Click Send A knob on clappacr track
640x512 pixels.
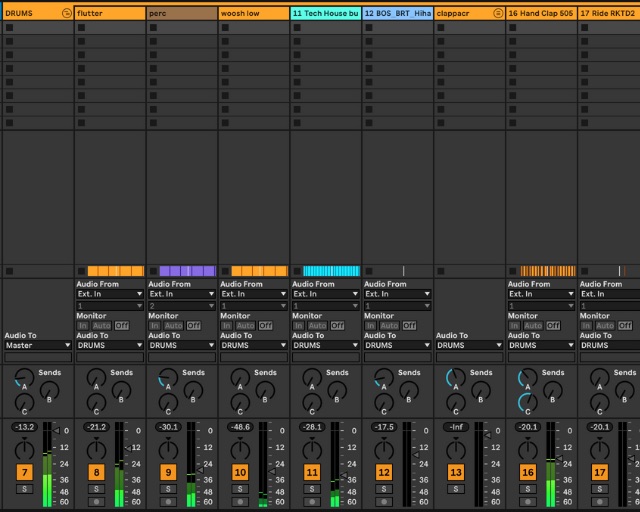[x=454, y=378]
